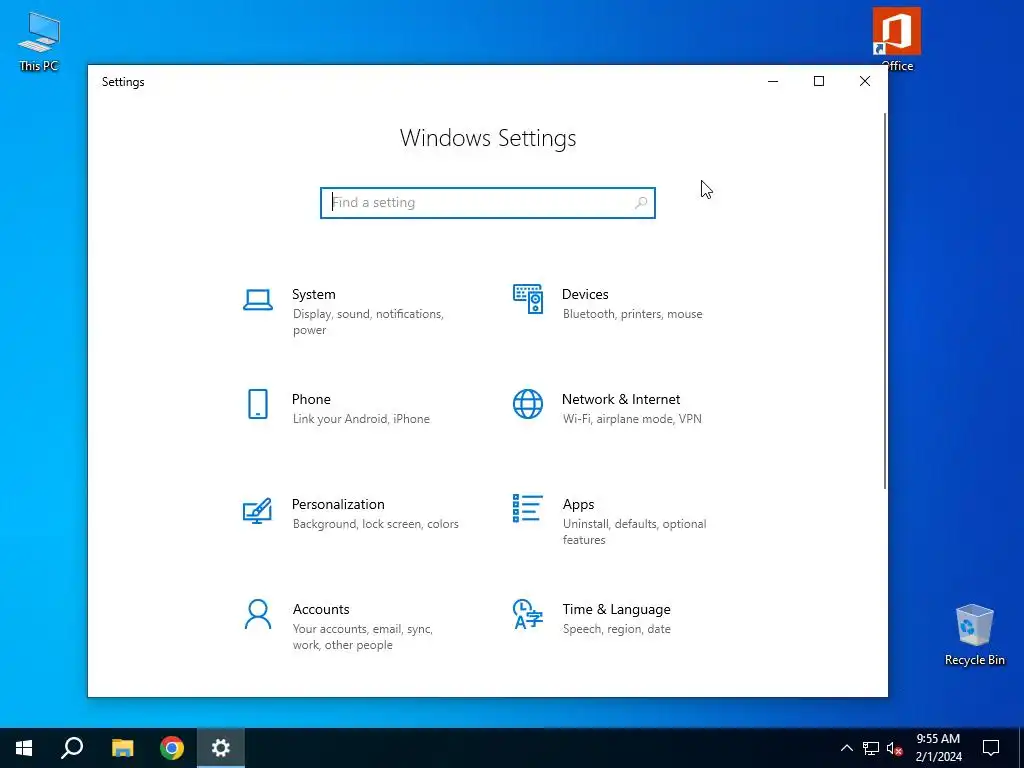Click the taskbar clock showing 9:55 AM
The width and height of the screenshot is (1024, 768).
click(938, 748)
